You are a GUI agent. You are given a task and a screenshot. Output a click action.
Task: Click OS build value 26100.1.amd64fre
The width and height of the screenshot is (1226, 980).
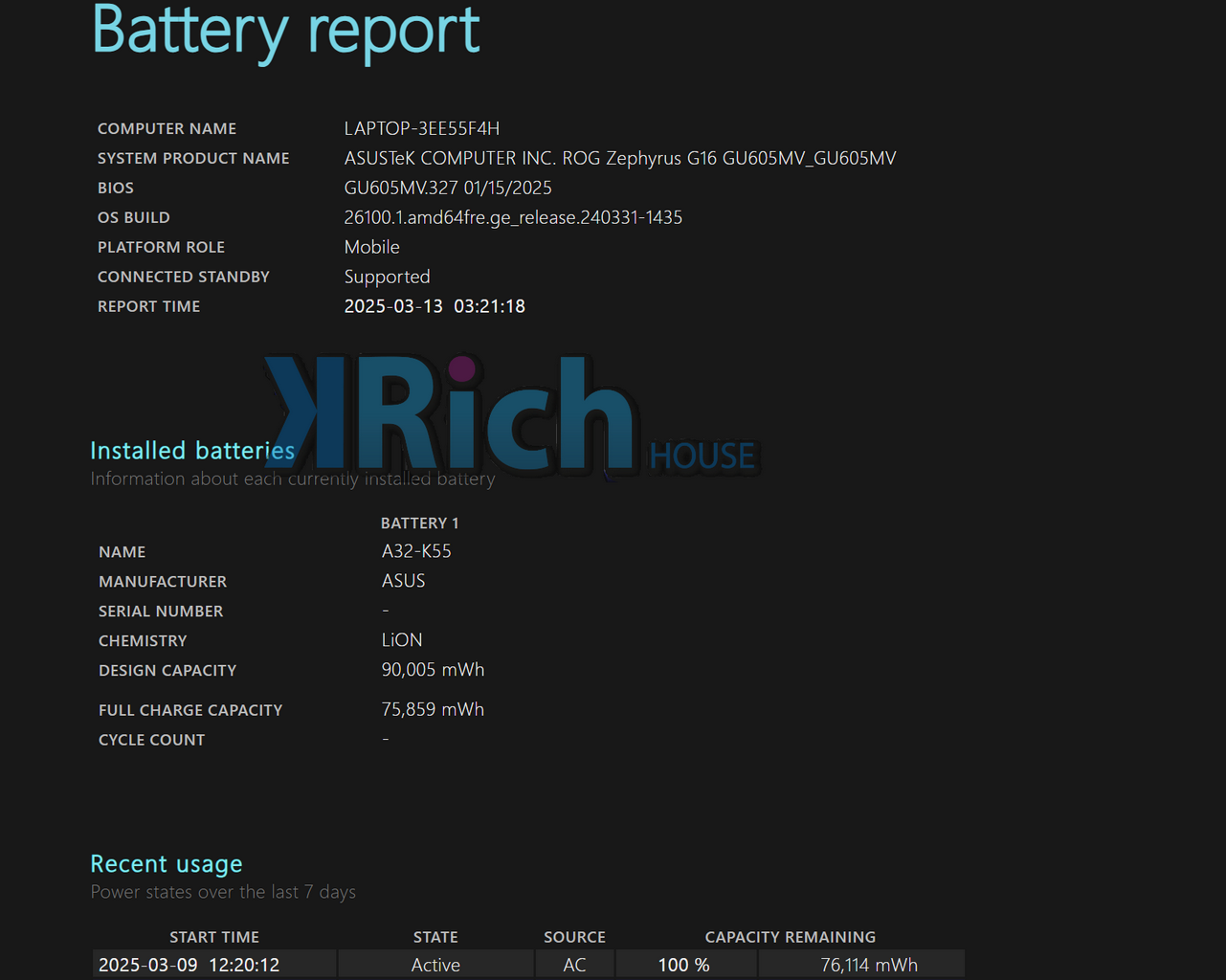tap(513, 217)
